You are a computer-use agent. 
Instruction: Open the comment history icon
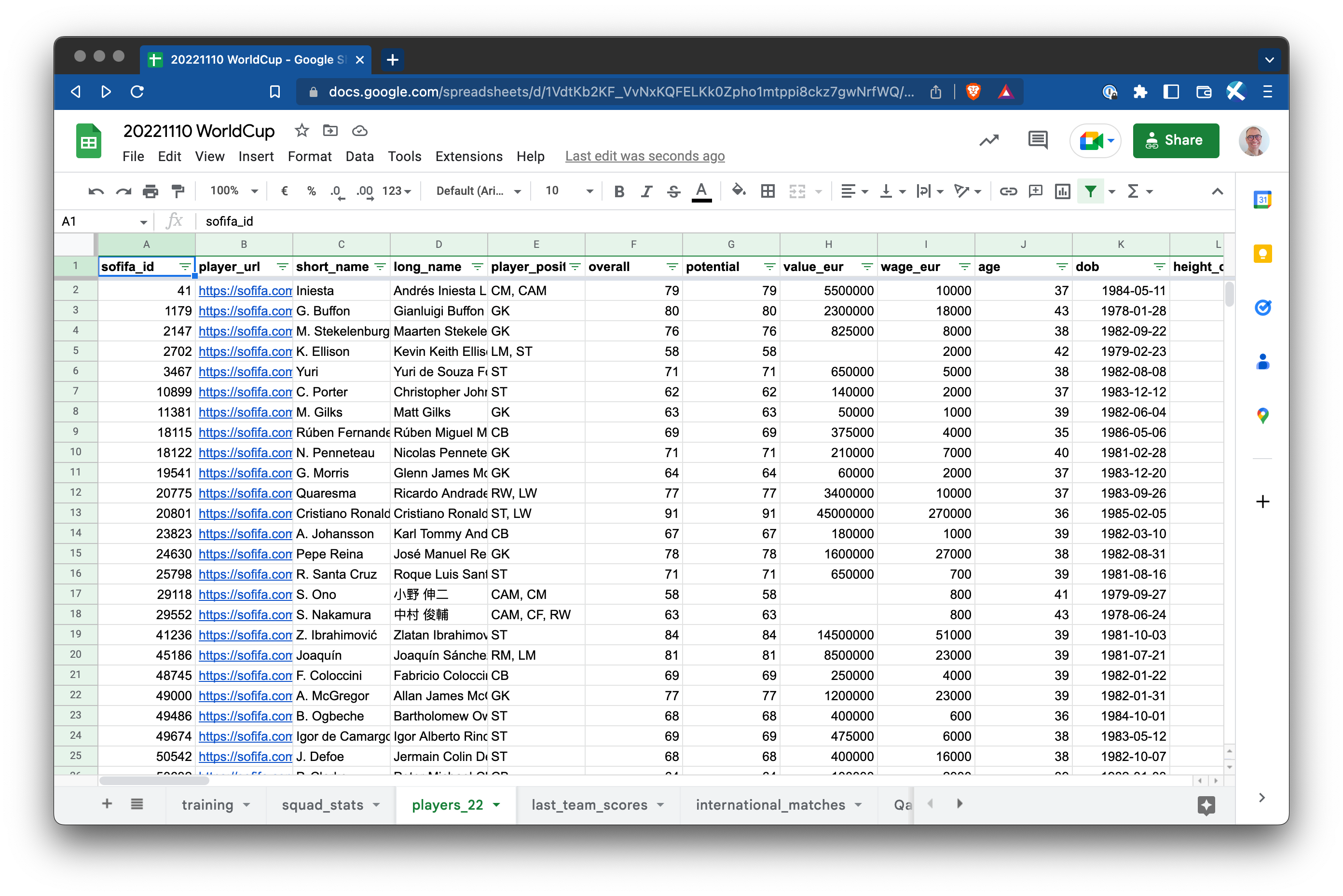1037,140
